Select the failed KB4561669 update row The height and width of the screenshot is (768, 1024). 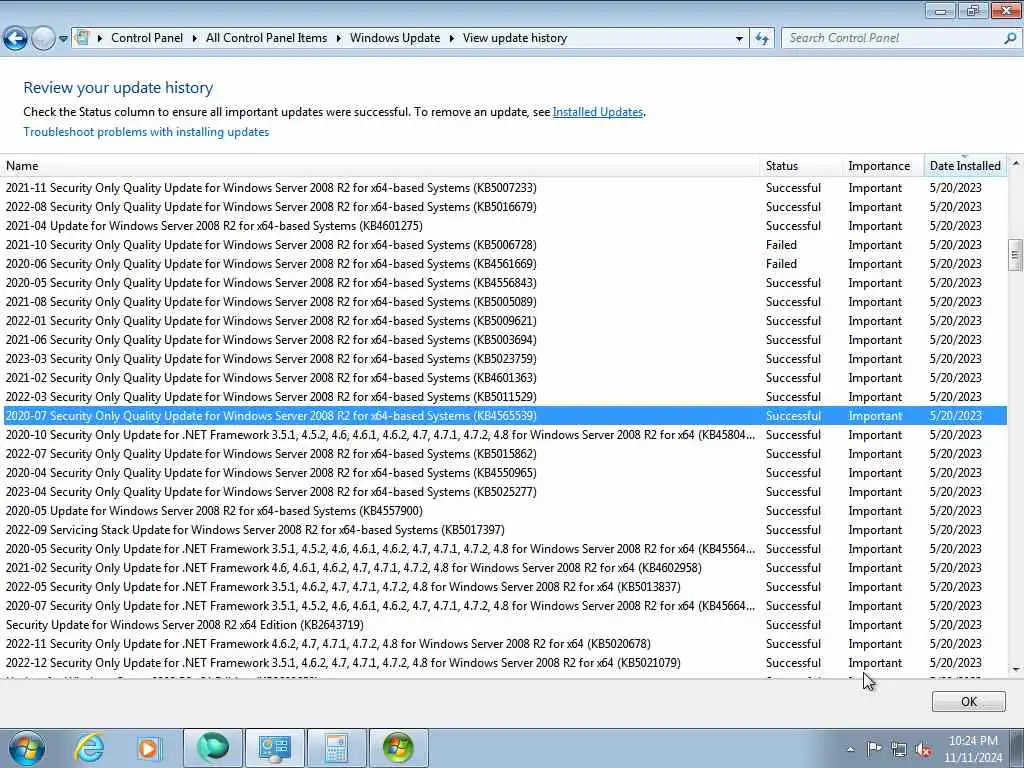click(x=505, y=264)
